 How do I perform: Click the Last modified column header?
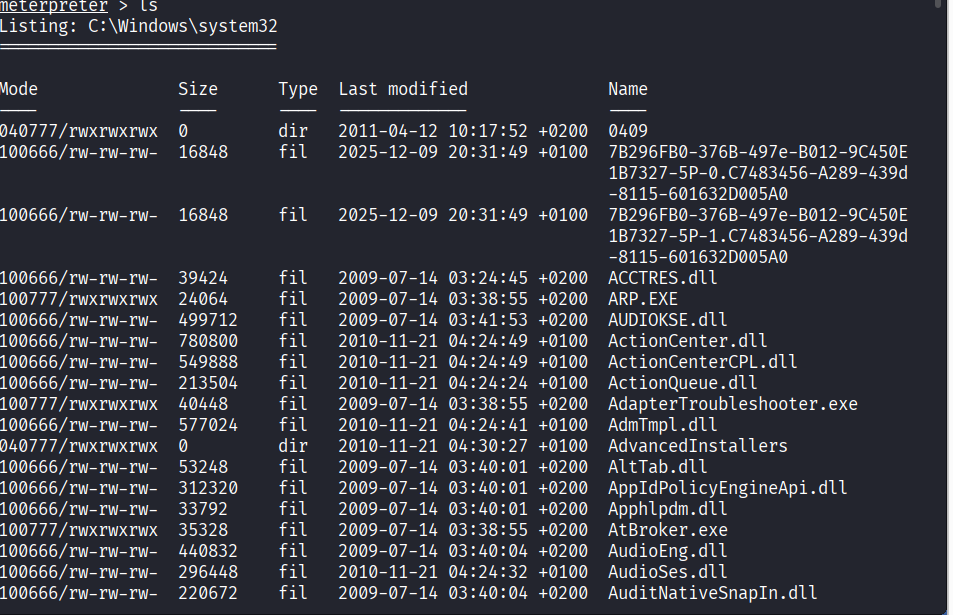[x=402, y=89]
